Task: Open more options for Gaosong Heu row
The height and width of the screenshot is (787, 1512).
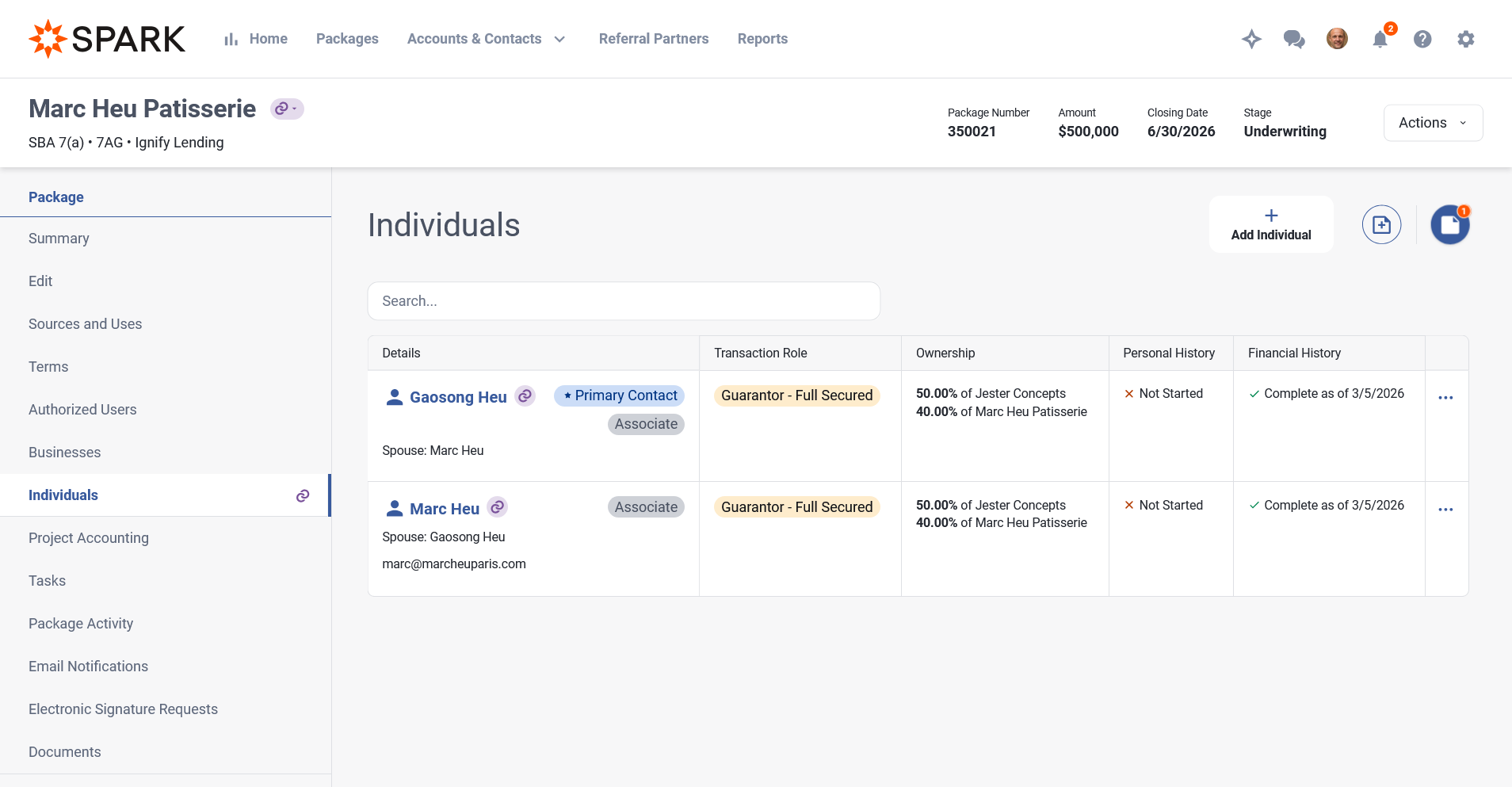Action: point(1445,398)
